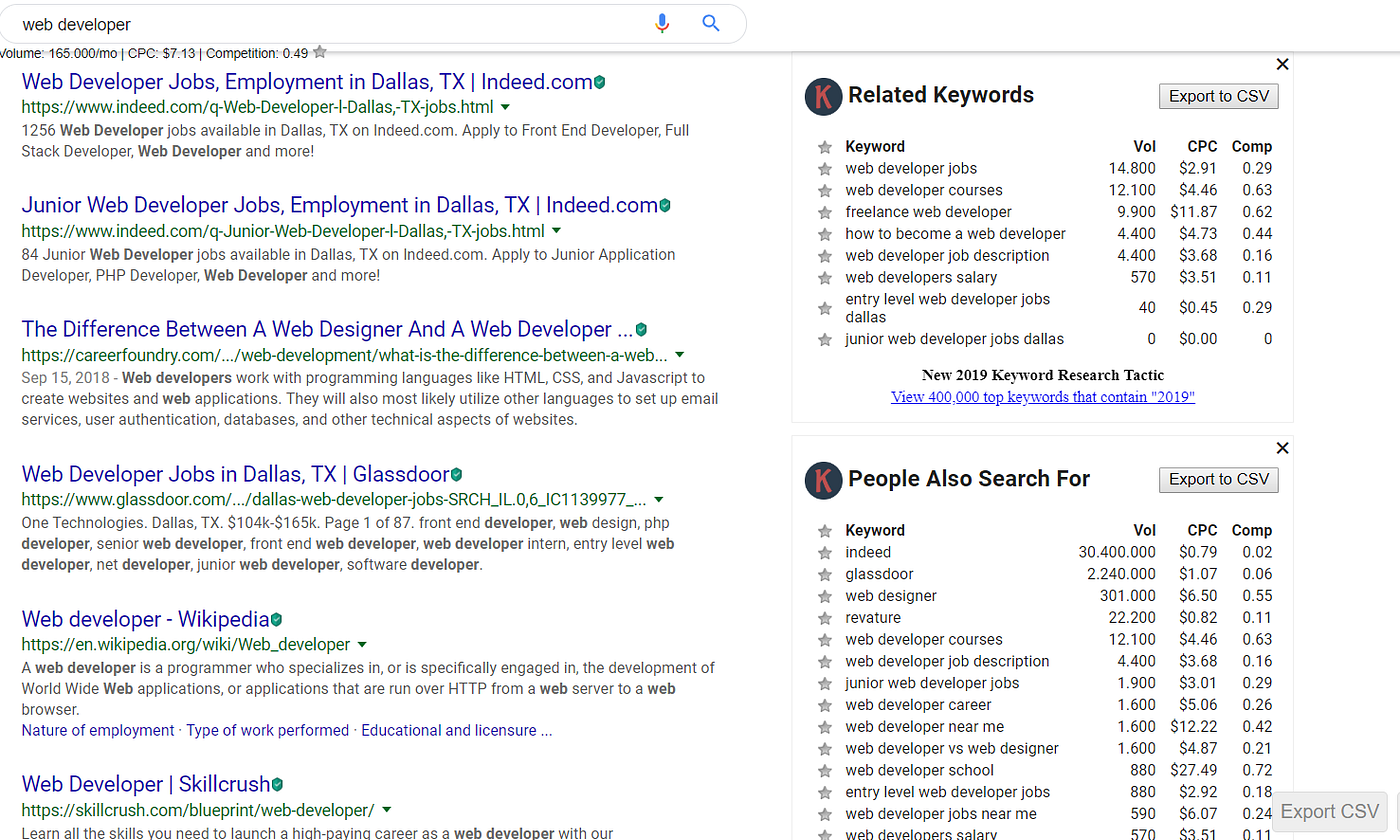Star the 'web developers salary' related keyword
This screenshot has height=840, width=1400.
coord(825,278)
